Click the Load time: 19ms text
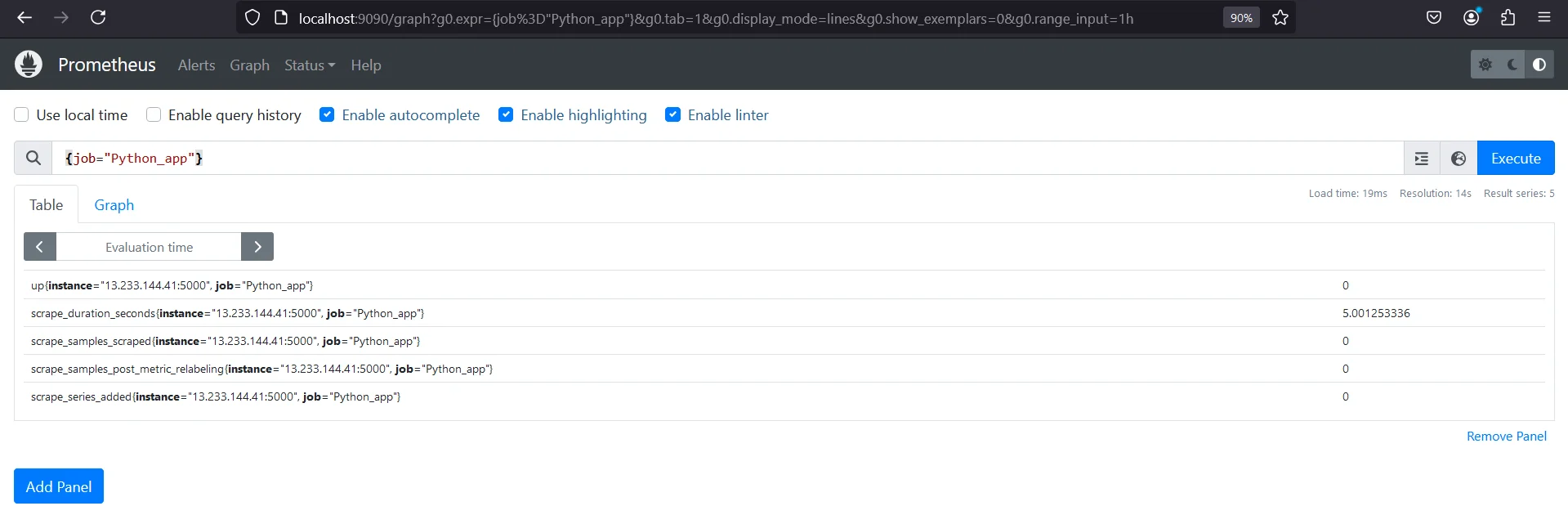 pos(1348,194)
